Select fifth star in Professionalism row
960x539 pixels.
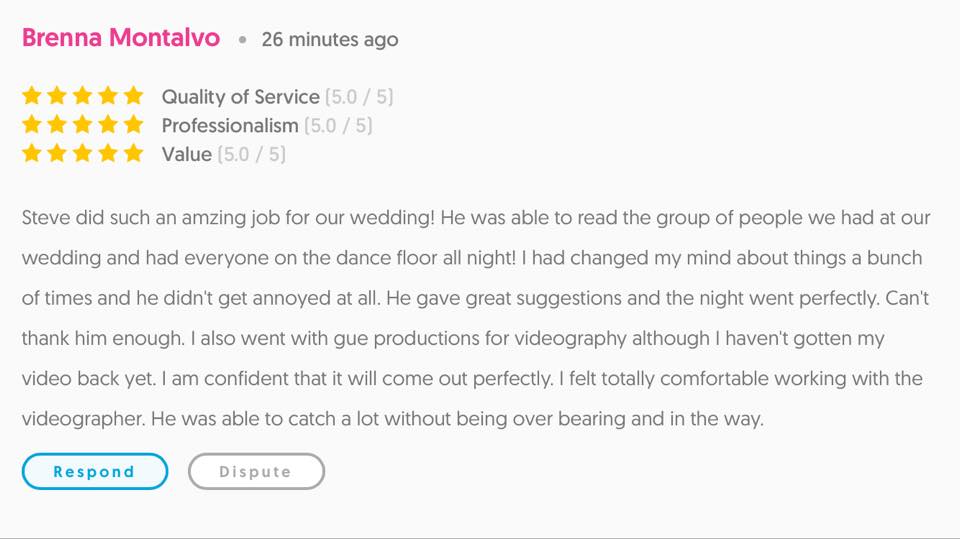(x=133, y=124)
